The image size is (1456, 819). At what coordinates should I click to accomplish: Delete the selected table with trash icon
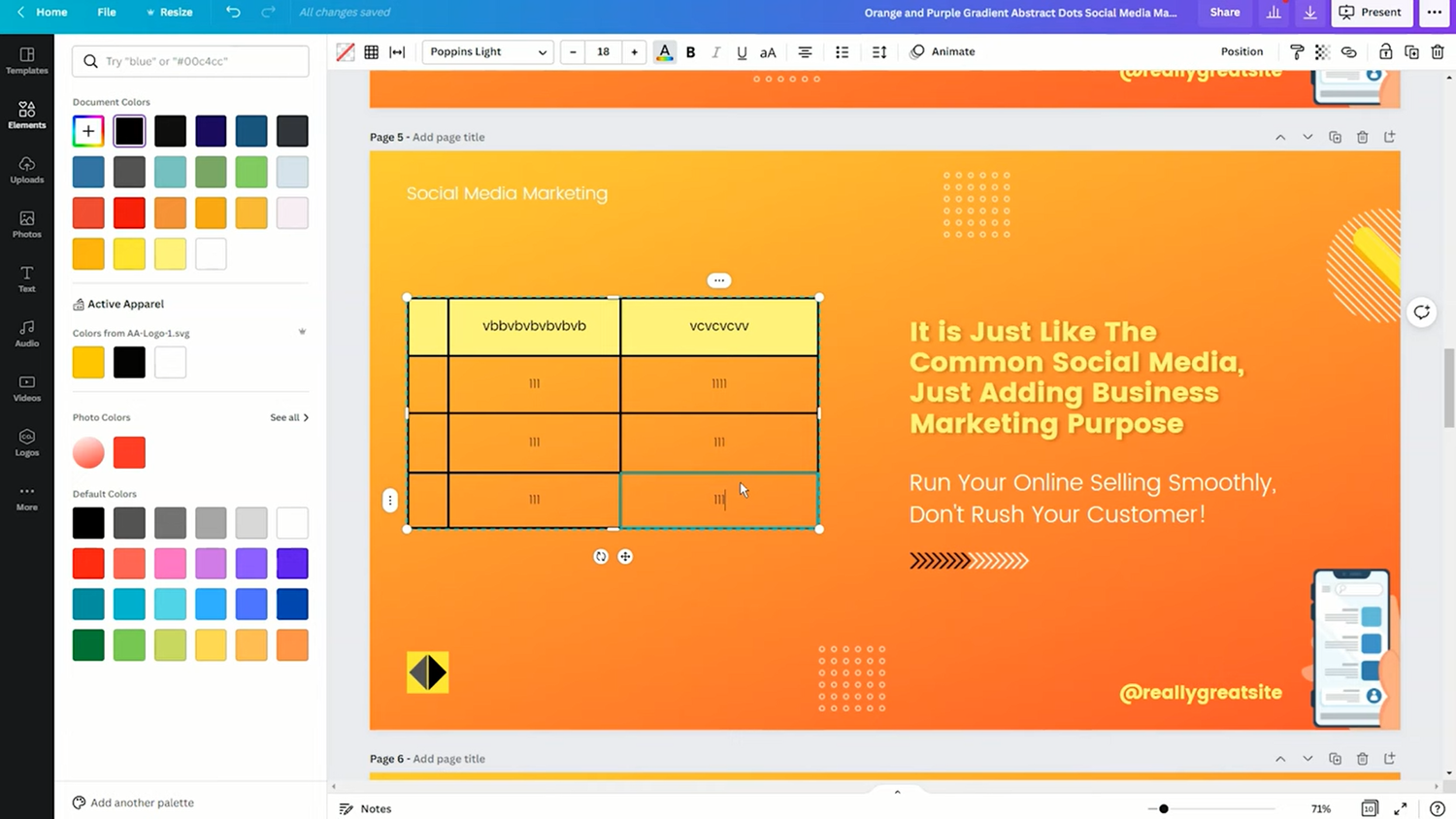[1439, 51]
